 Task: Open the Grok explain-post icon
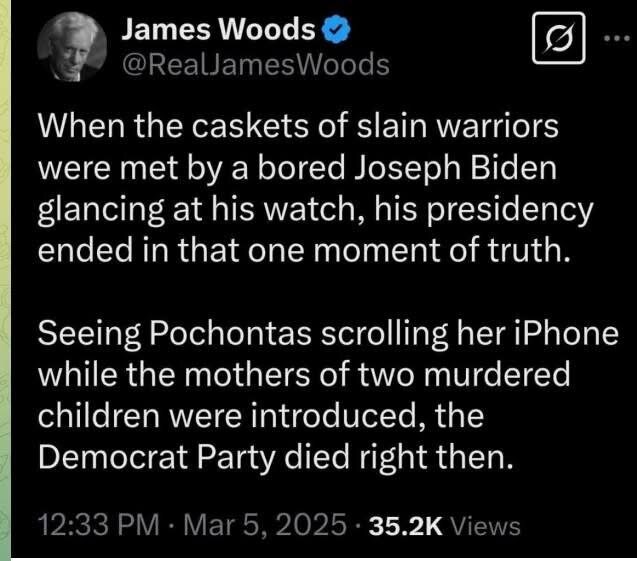559,38
